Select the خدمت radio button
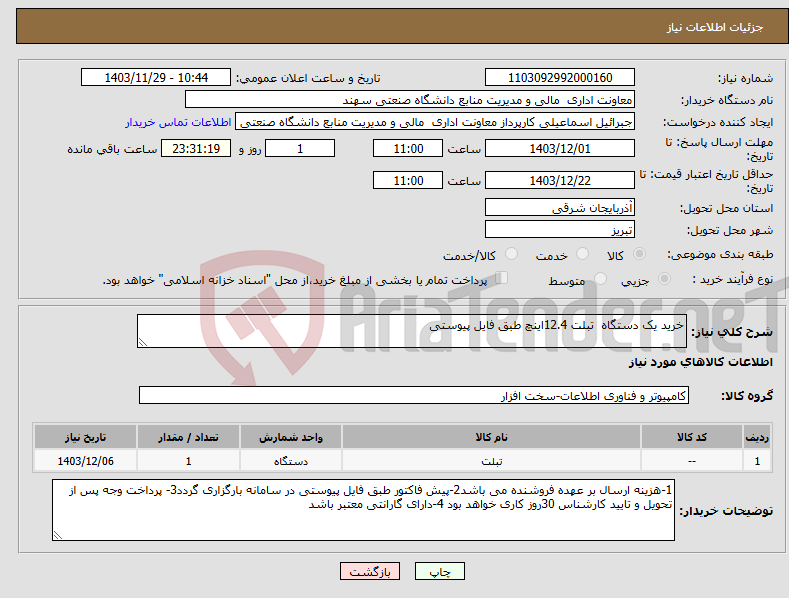 click(x=582, y=254)
